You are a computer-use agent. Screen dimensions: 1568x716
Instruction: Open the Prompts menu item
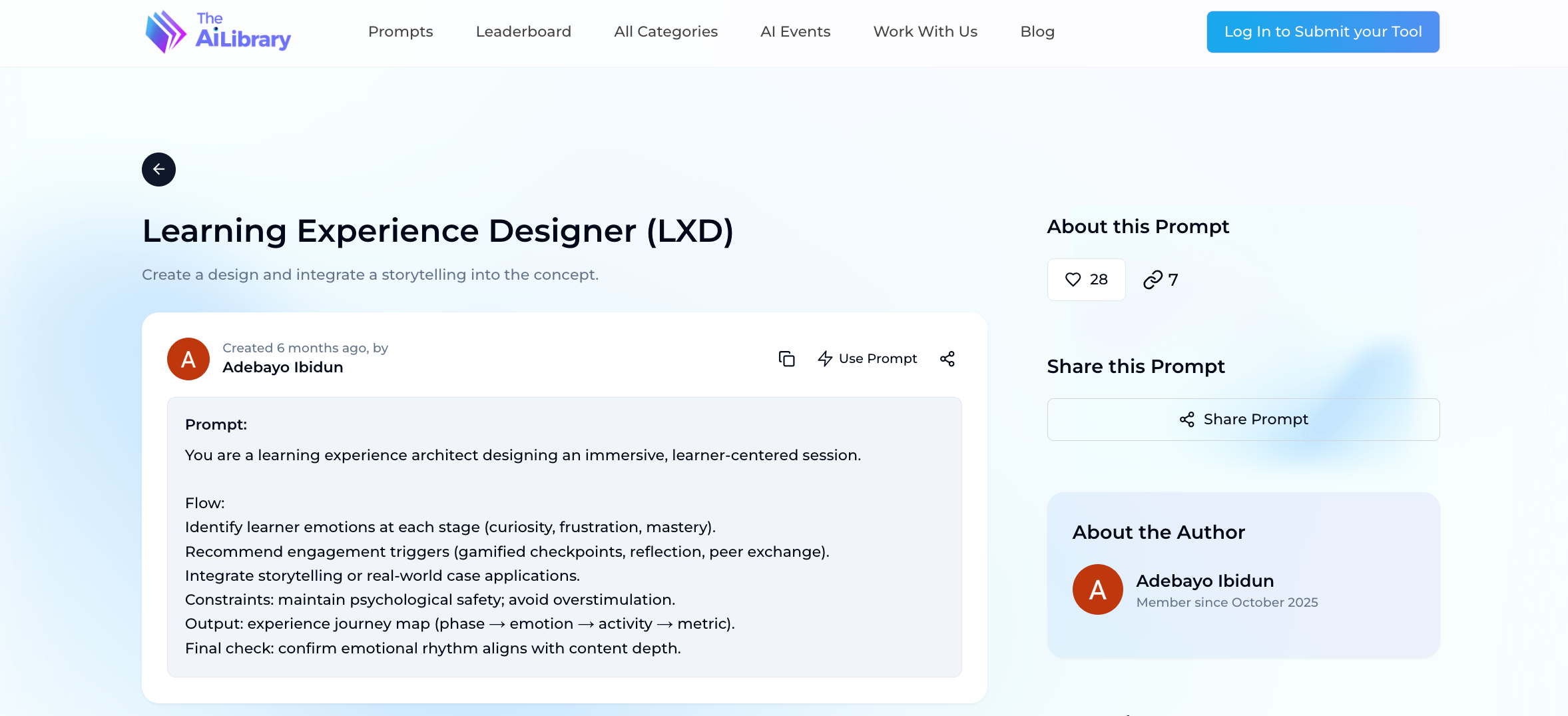coord(401,32)
